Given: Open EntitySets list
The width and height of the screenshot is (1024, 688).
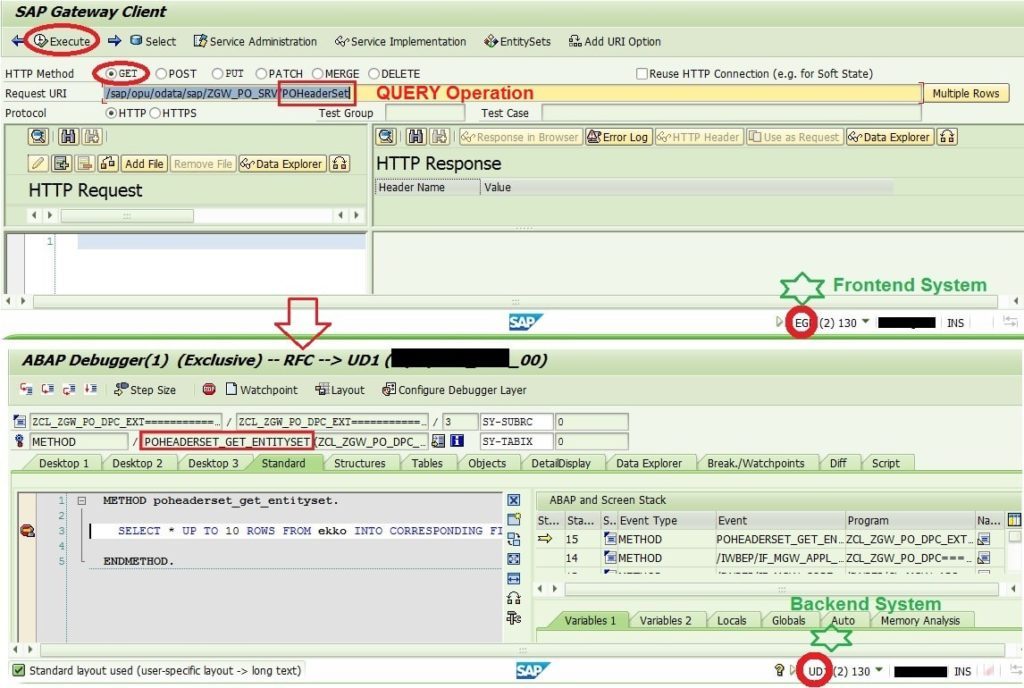Looking at the screenshot, I should (517, 41).
